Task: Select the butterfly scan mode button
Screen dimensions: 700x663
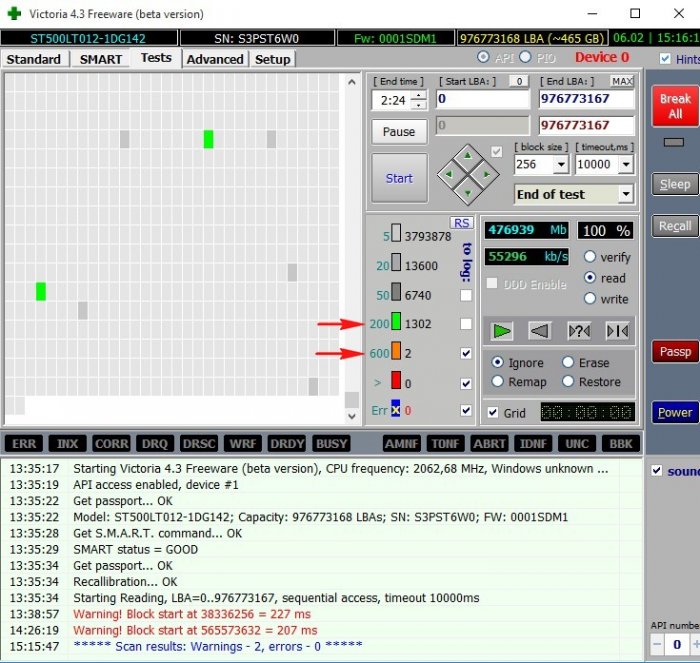Action: coord(617,331)
